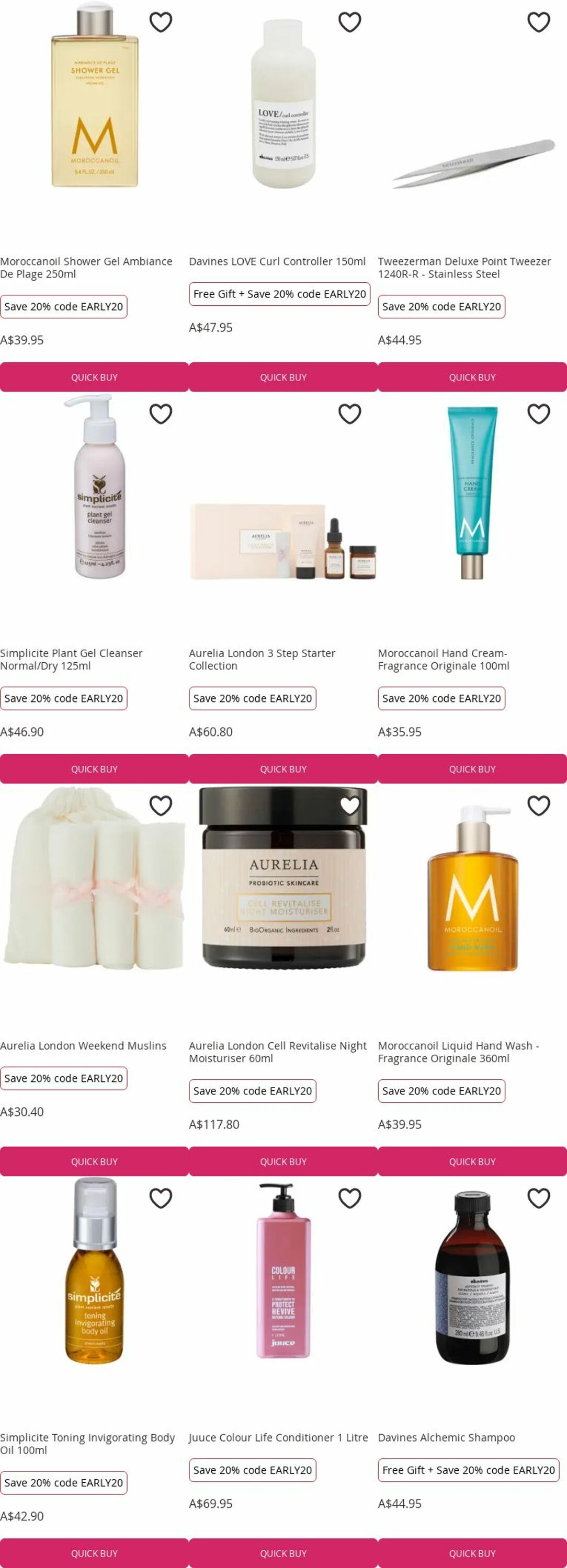Quick buy the Aurelia 3 Step Starter Collection
Viewport: 567px width, 1568px height.
283,769
